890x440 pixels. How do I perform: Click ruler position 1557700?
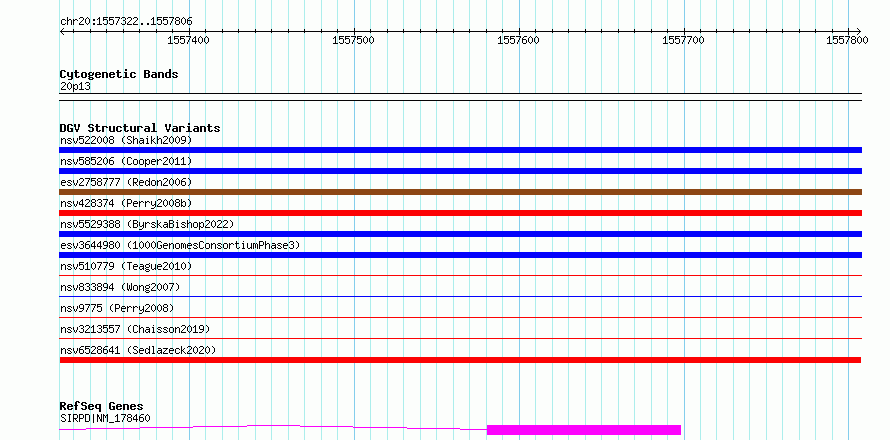coord(684,40)
